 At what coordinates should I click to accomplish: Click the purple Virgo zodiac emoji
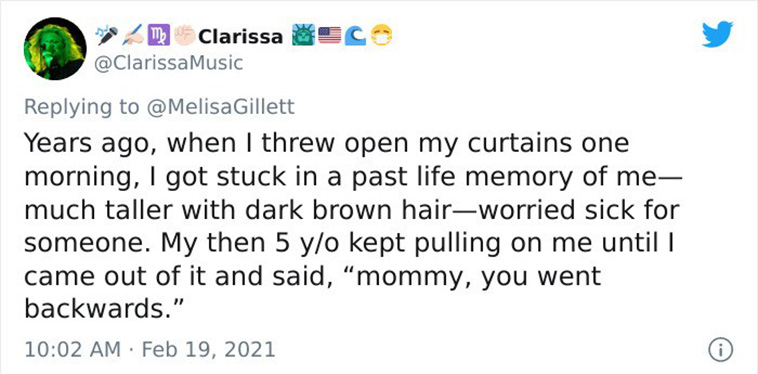pos(159,36)
